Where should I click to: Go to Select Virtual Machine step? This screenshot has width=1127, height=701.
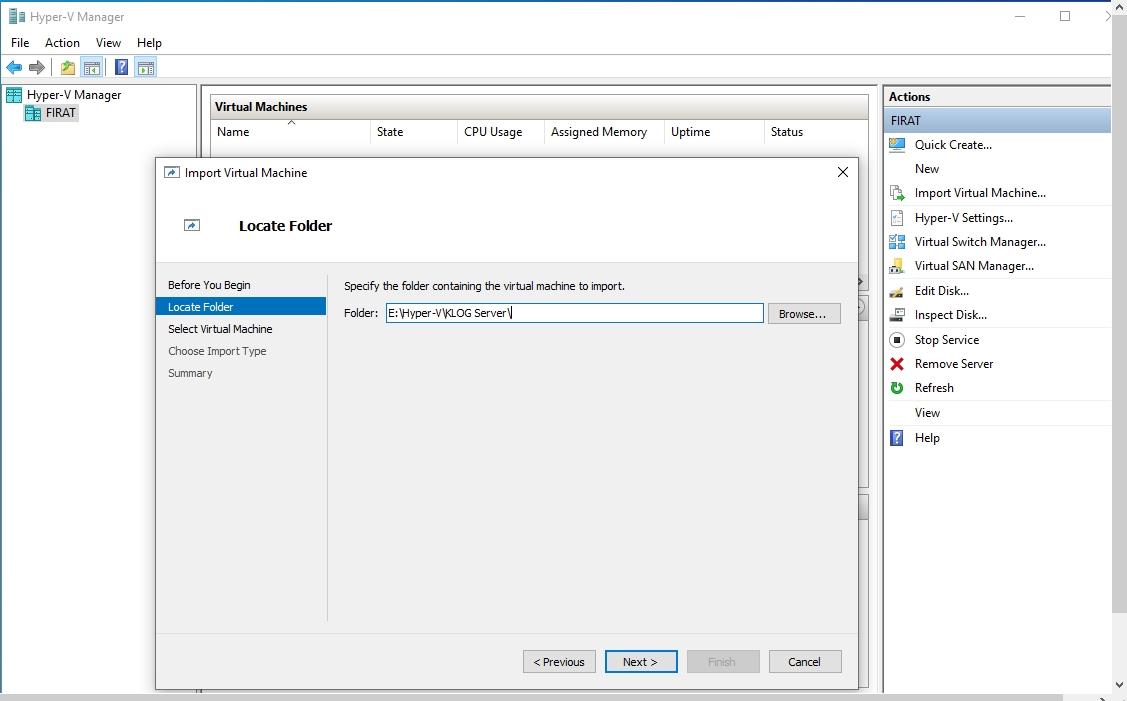pyautogui.click(x=220, y=329)
